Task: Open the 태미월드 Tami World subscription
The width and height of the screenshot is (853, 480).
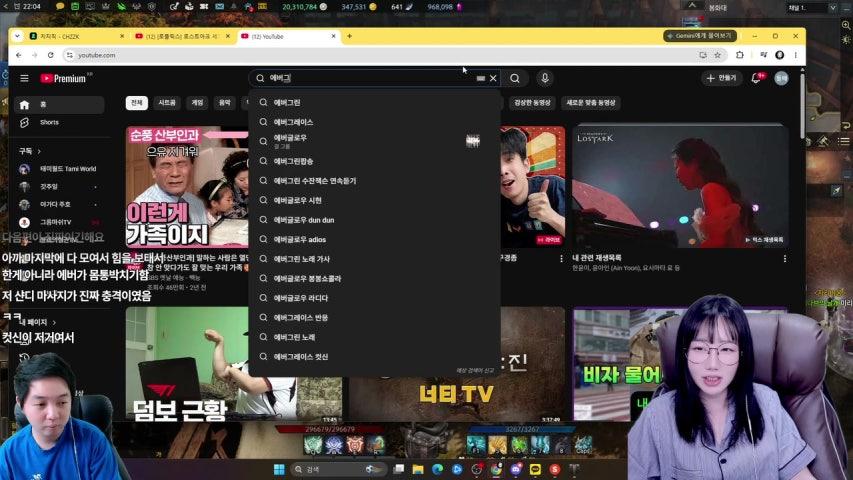Action: point(59,169)
